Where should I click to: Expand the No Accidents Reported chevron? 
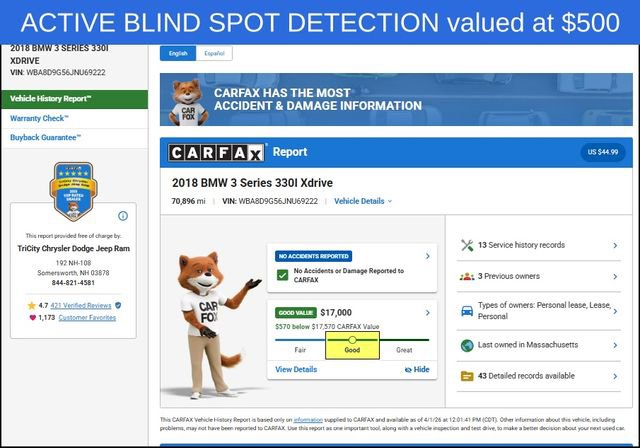pos(428,256)
